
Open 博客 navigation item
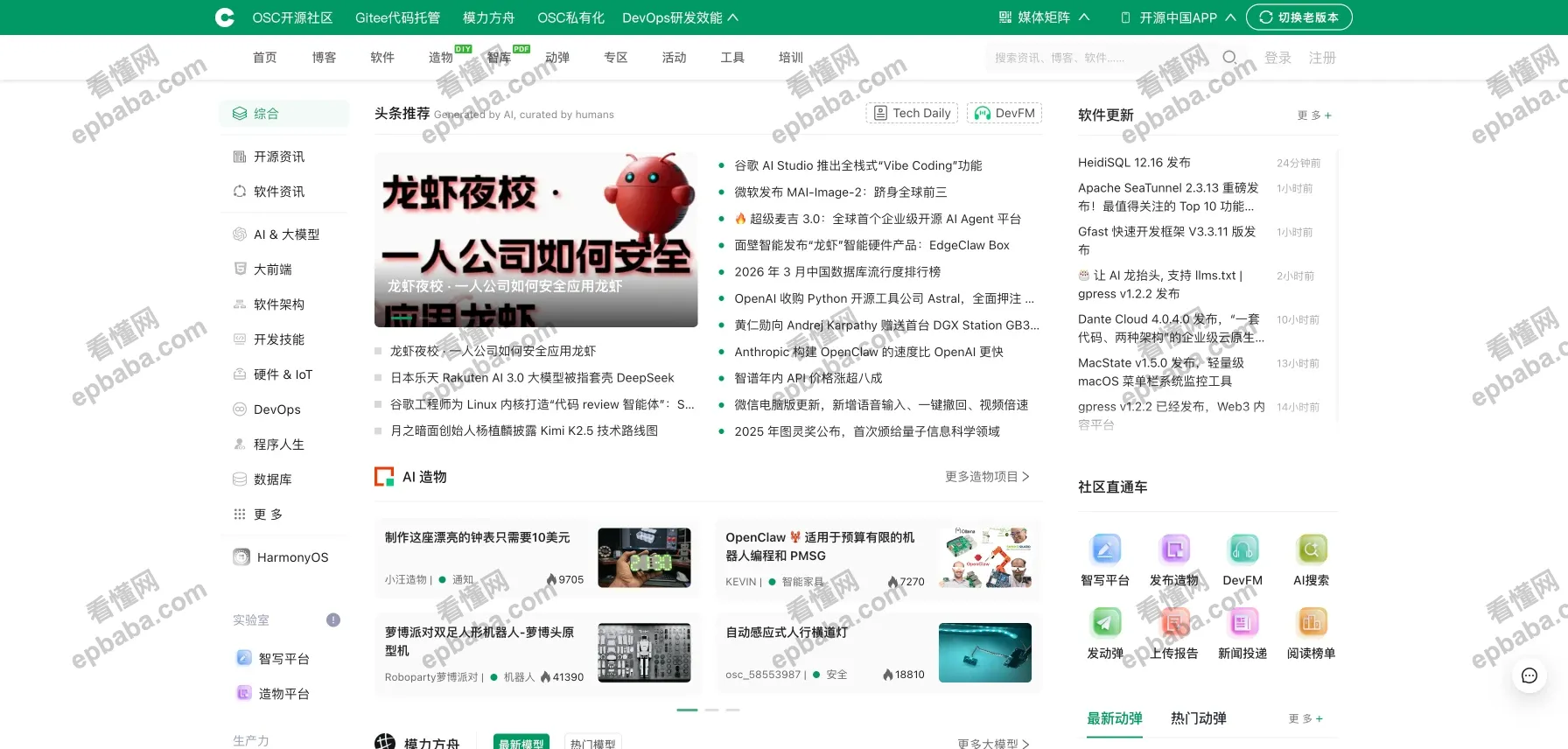click(324, 58)
